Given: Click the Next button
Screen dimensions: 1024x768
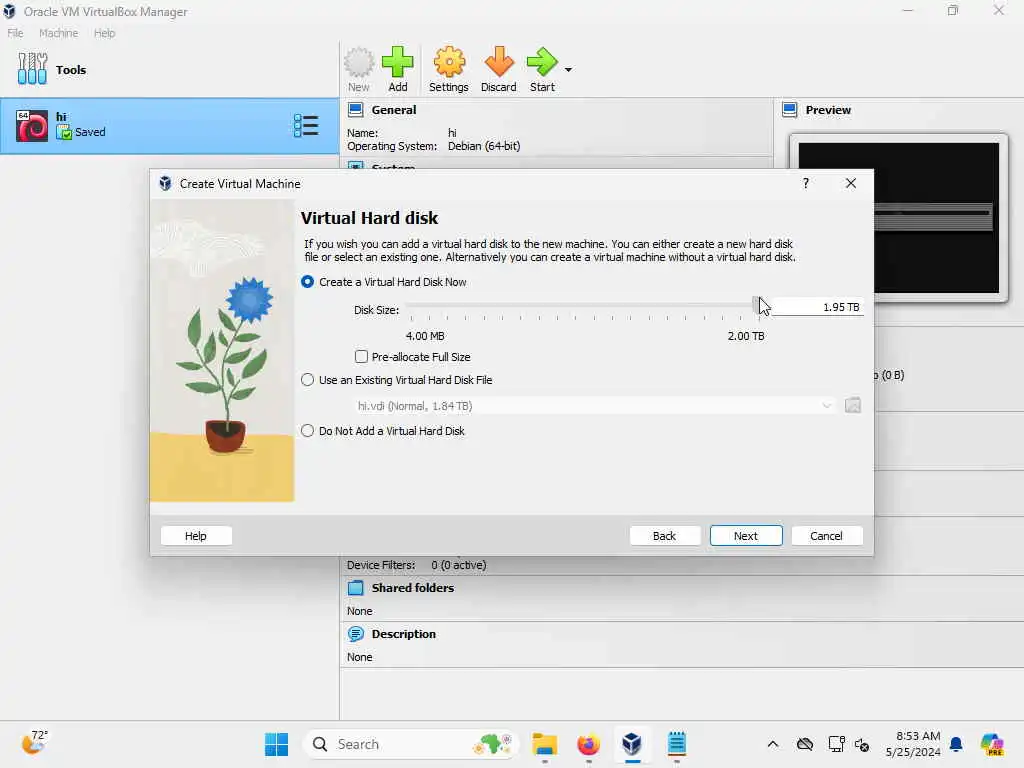Looking at the screenshot, I should (746, 536).
